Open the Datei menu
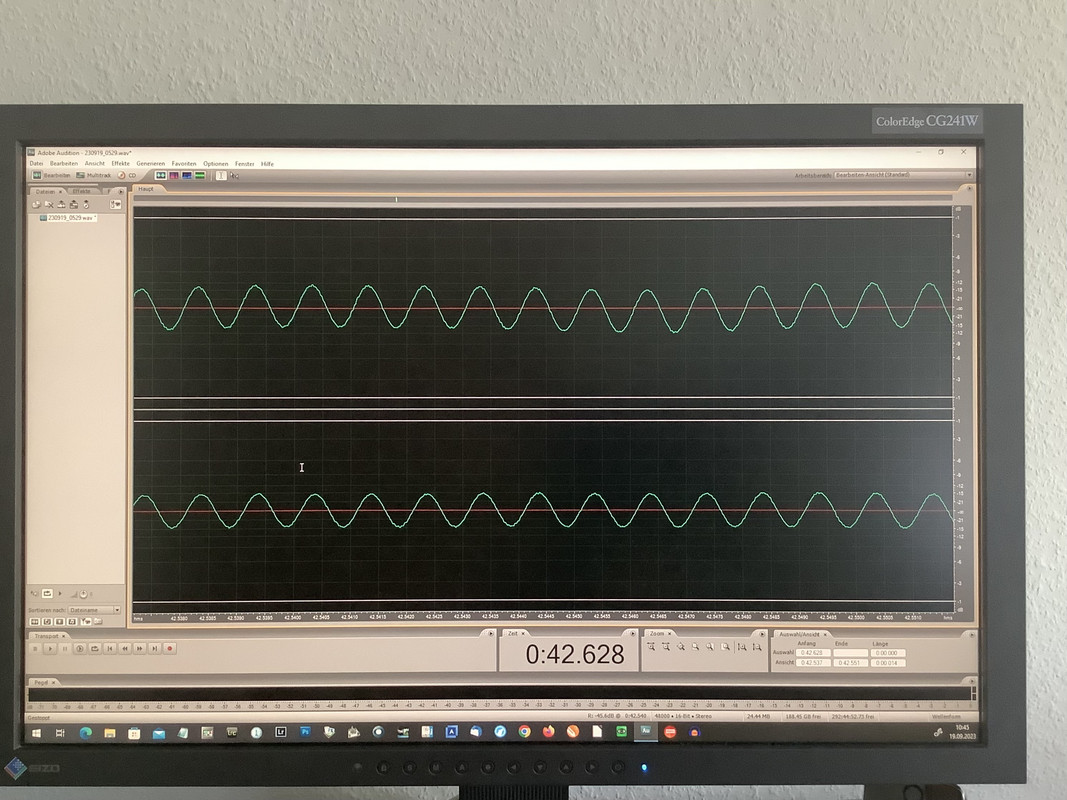This screenshot has height=800, width=1067. (x=36, y=164)
